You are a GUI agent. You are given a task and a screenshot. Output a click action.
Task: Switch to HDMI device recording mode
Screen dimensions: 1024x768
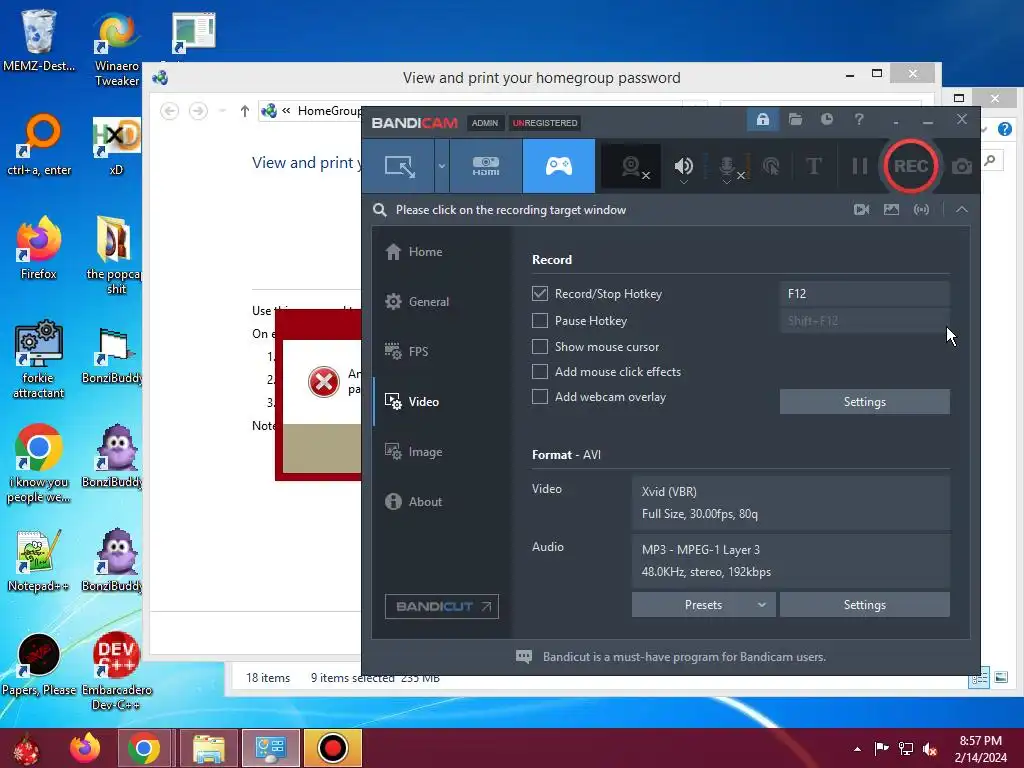pos(486,166)
